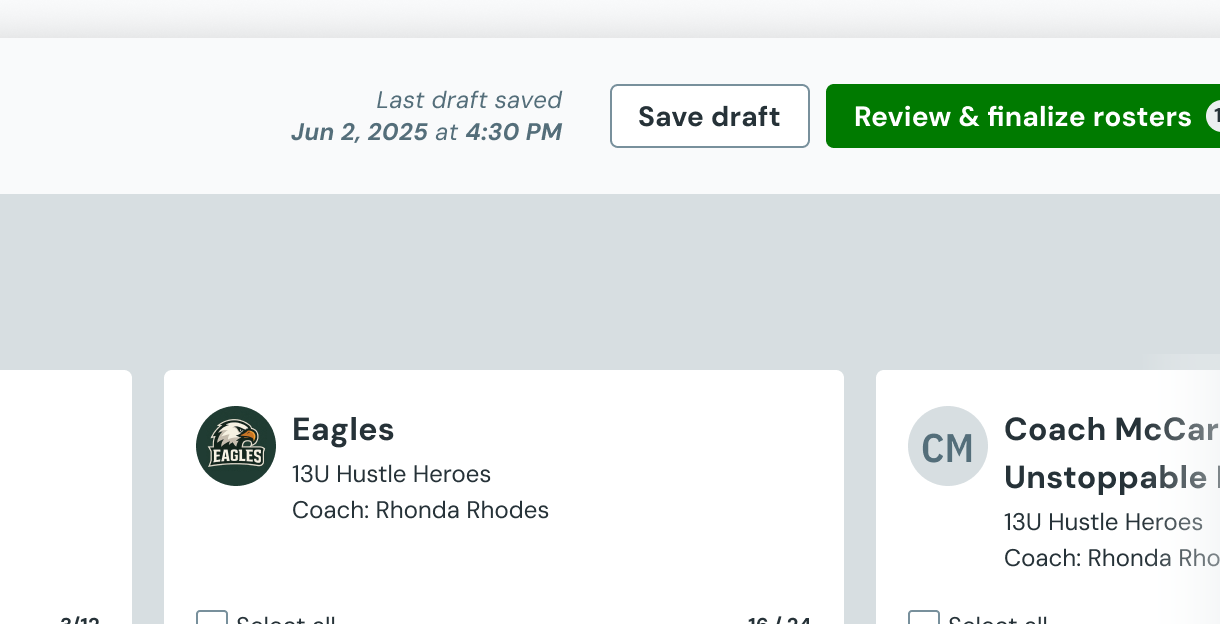
Task: Click the 4:30 PM time text
Action: pos(513,131)
